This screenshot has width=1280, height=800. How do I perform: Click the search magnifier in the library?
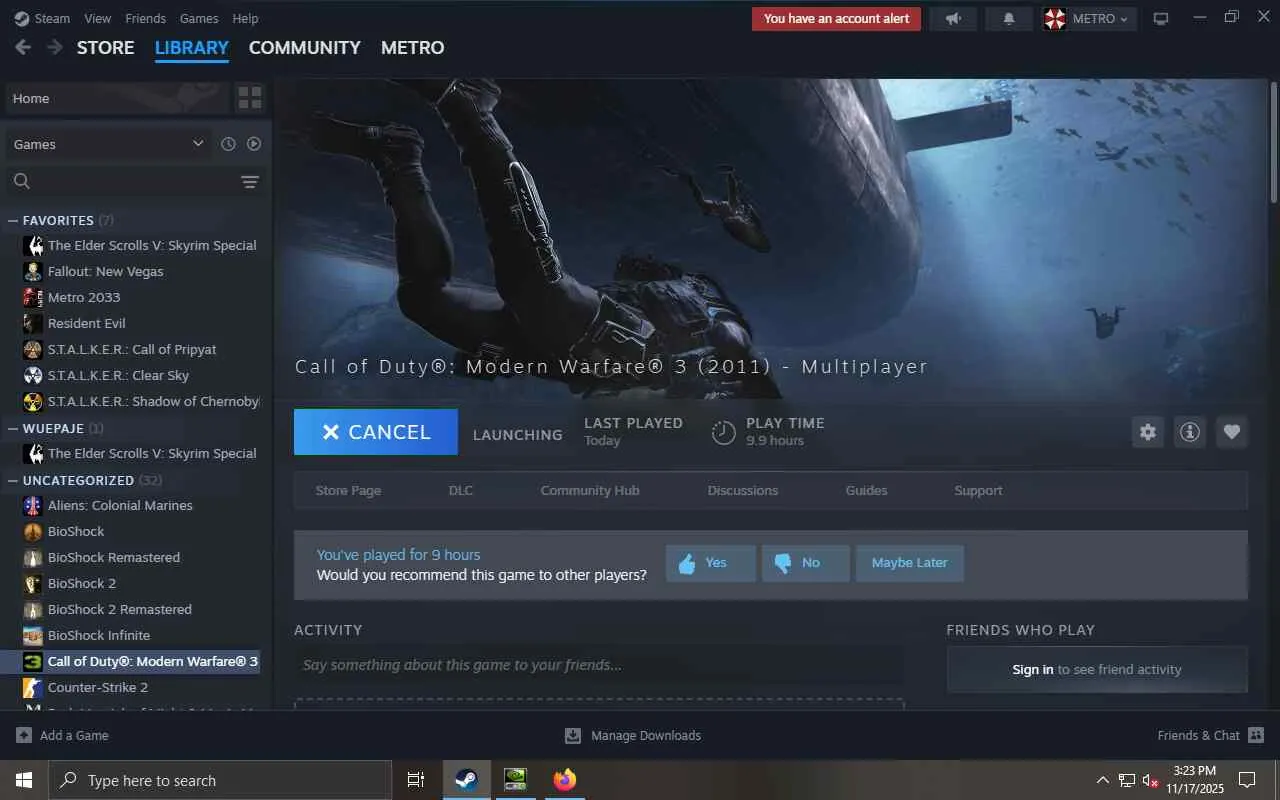[22, 181]
